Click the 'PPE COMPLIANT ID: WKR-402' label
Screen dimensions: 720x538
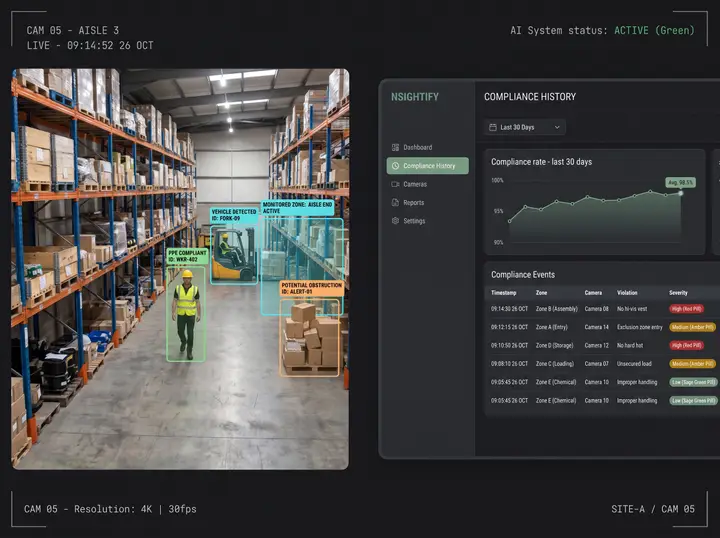click(188, 256)
